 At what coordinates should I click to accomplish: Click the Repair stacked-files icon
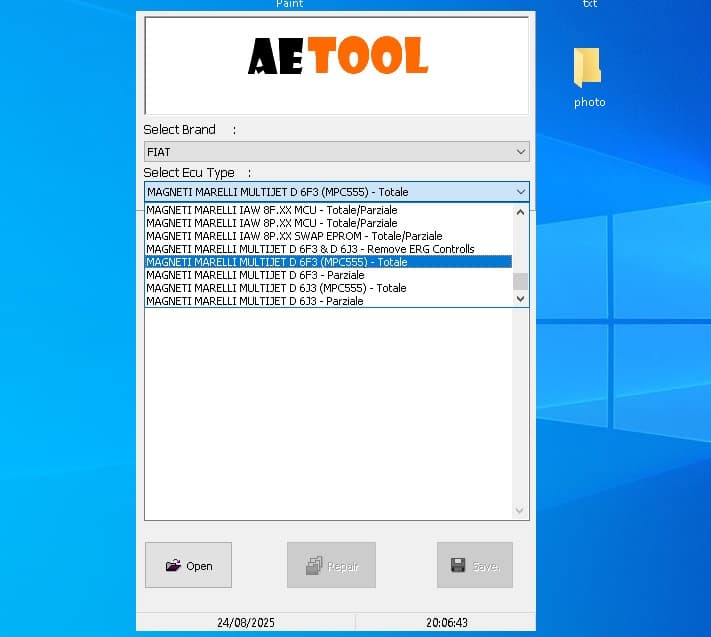coord(314,566)
